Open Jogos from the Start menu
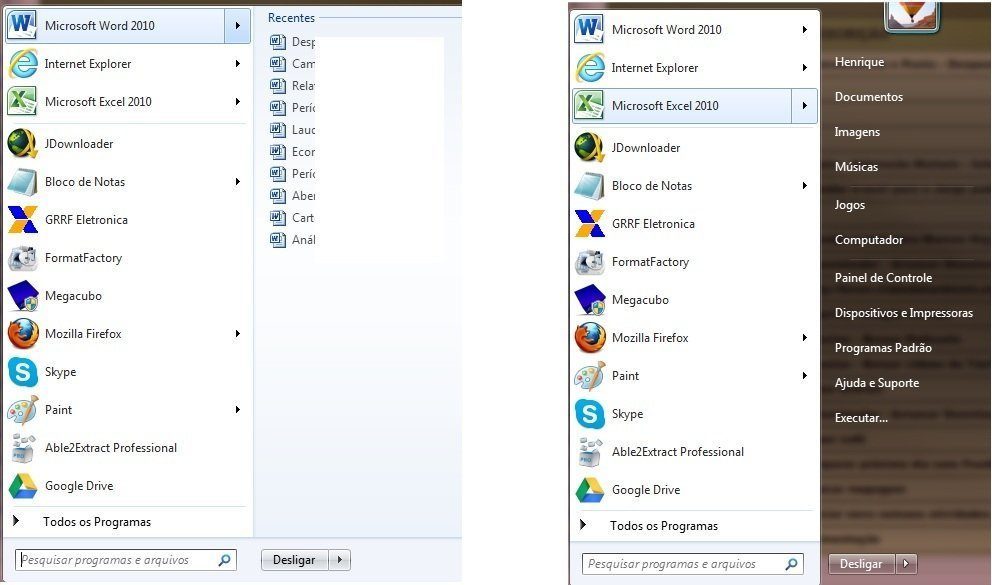The image size is (992, 585). 850,205
